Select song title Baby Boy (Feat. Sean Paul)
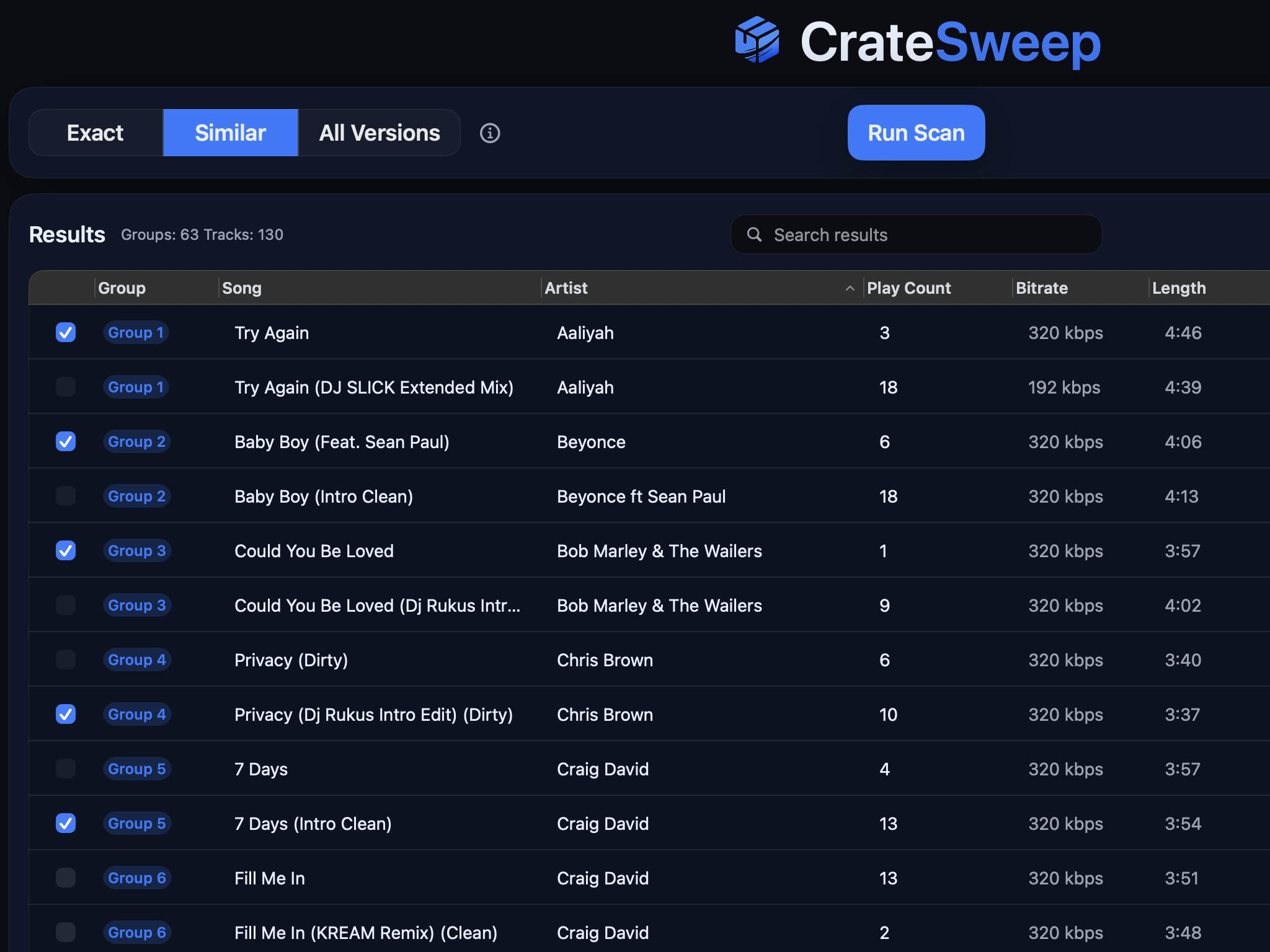 point(342,442)
